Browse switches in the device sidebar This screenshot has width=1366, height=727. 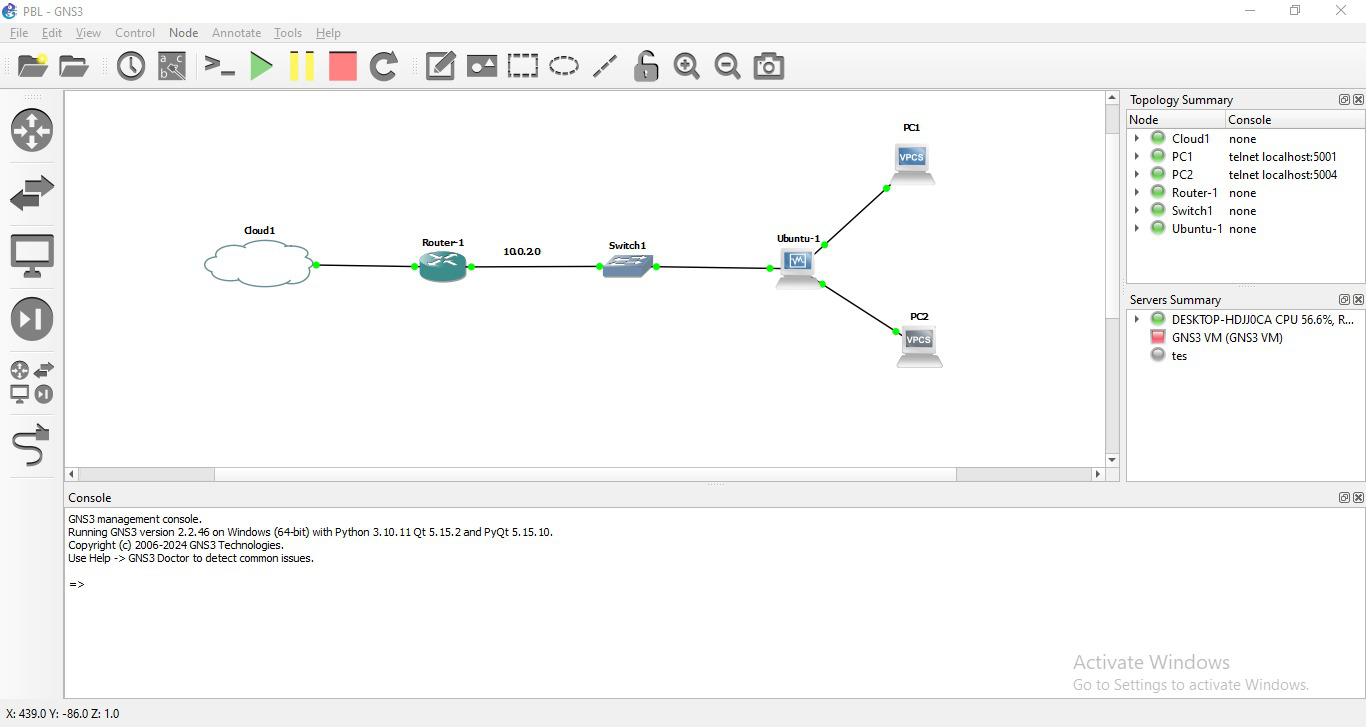tap(32, 193)
